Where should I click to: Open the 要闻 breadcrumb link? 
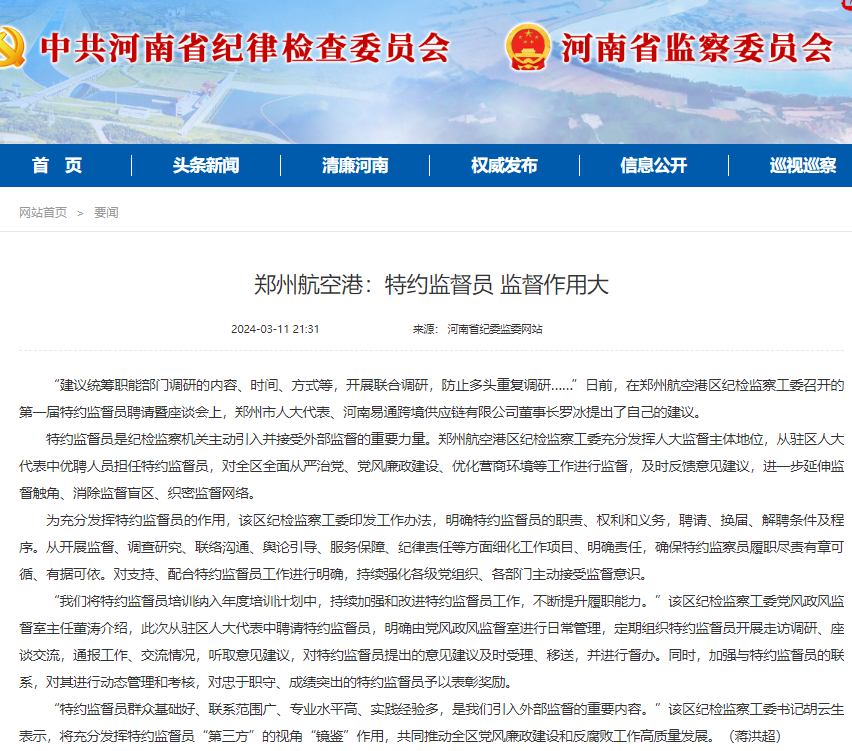[x=106, y=213]
